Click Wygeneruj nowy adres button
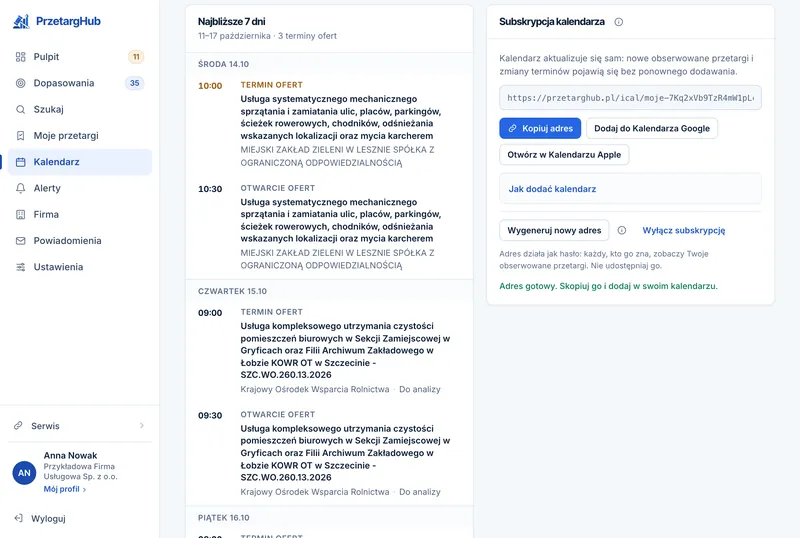This screenshot has width=800, height=538. pyautogui.click(x=554, y=230)
